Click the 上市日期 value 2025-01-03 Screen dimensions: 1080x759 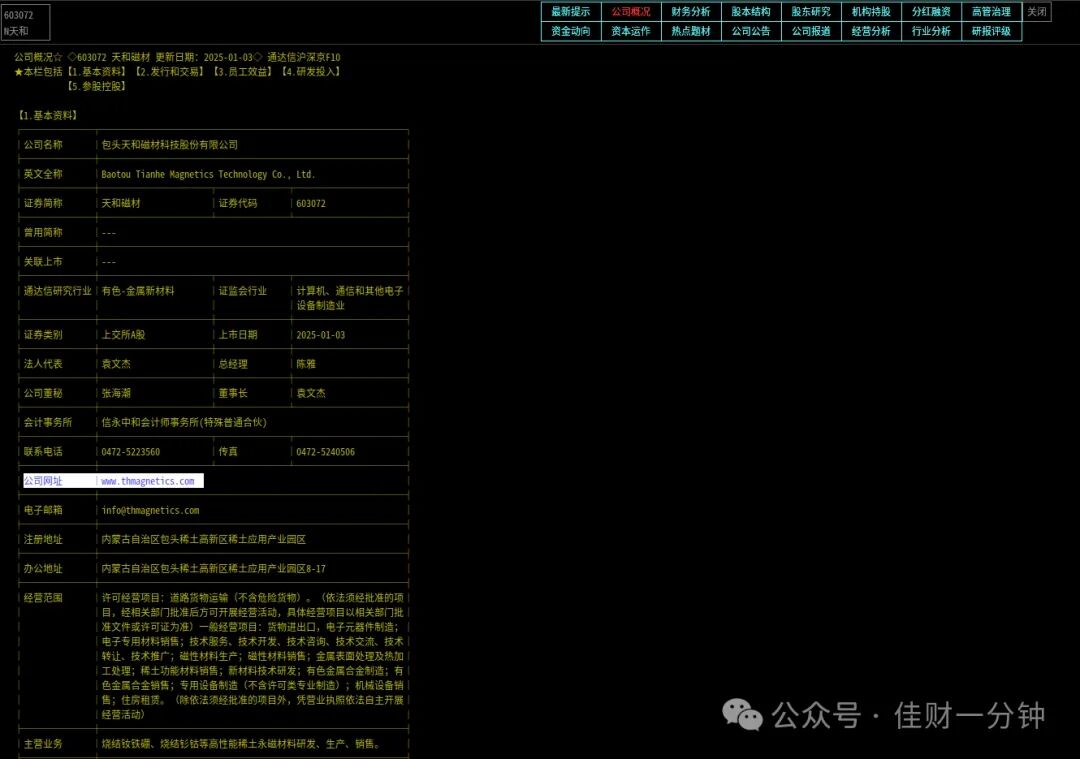click(320, 335)
